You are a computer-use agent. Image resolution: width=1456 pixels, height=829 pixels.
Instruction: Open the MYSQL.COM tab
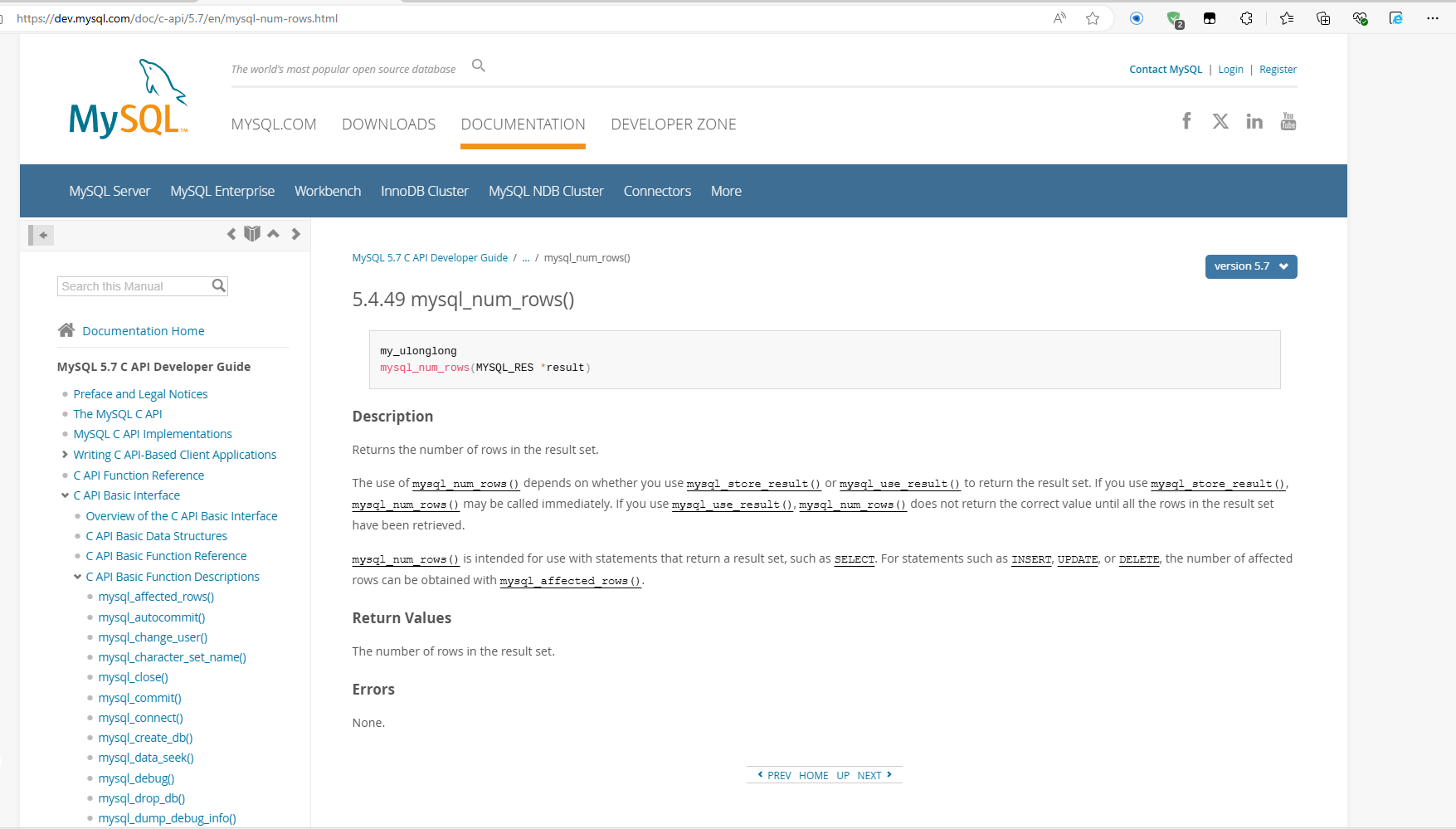pos(274,124)
